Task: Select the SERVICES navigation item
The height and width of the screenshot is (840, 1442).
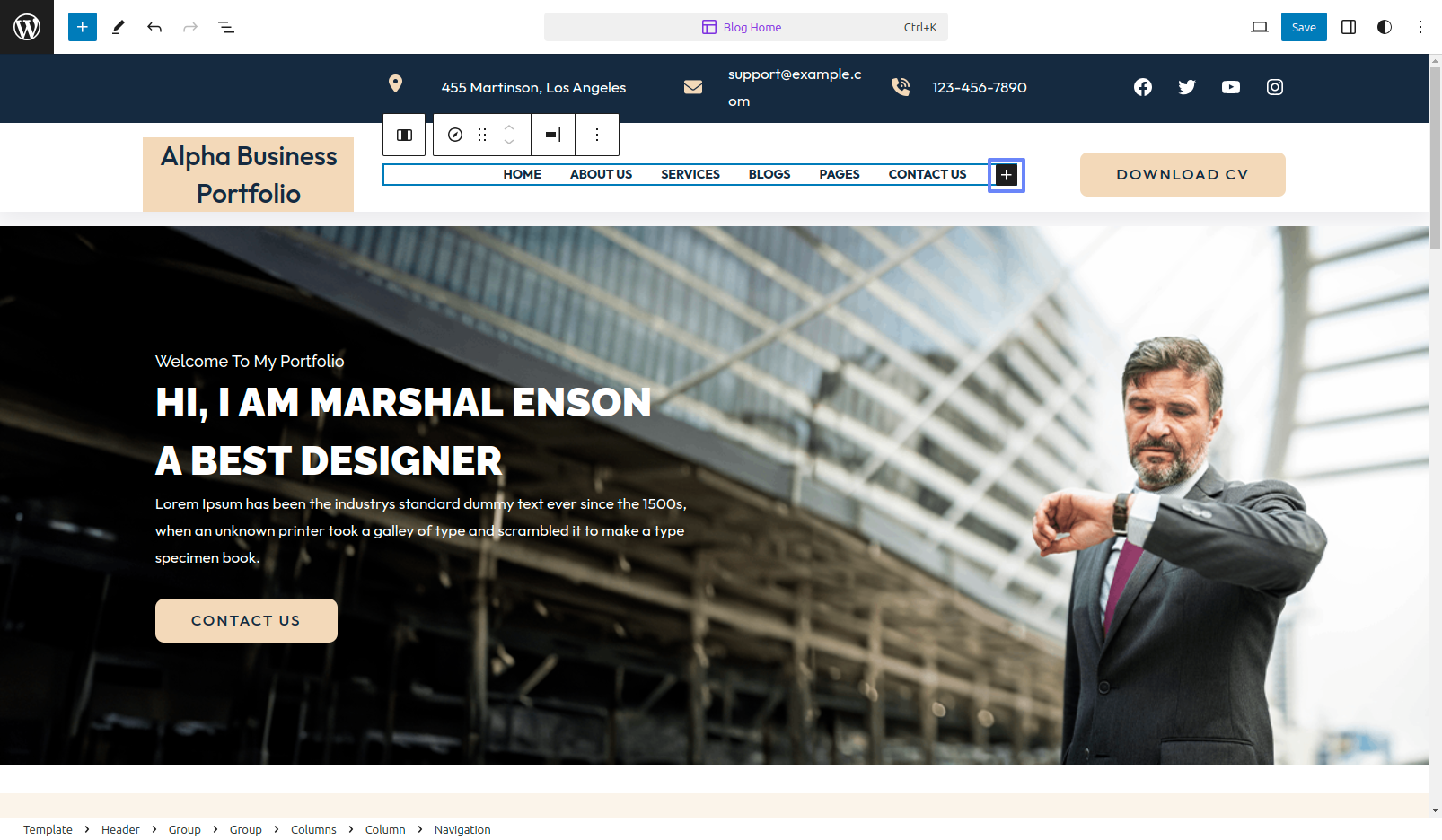Action: [690, 174]
